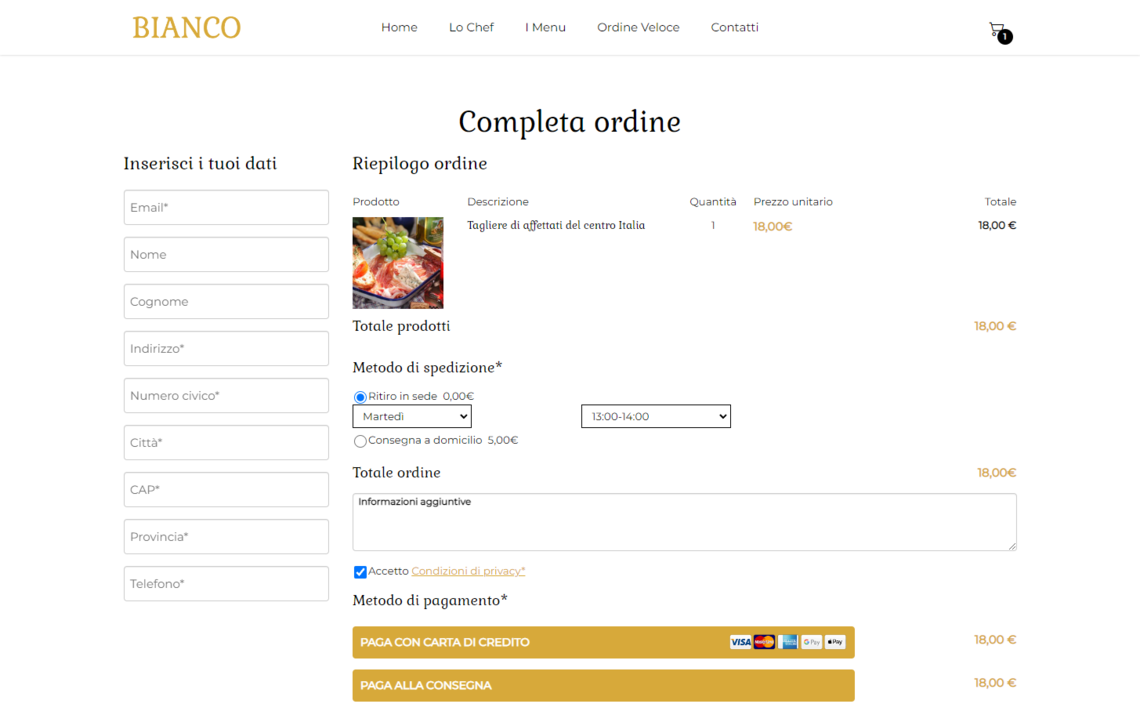Choose Paga alla consegna button
Screen dimensions: 1140x722
603,685
